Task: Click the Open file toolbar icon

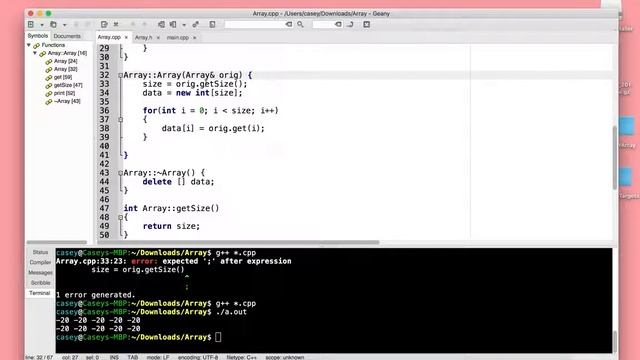Action: click(53, 24)
